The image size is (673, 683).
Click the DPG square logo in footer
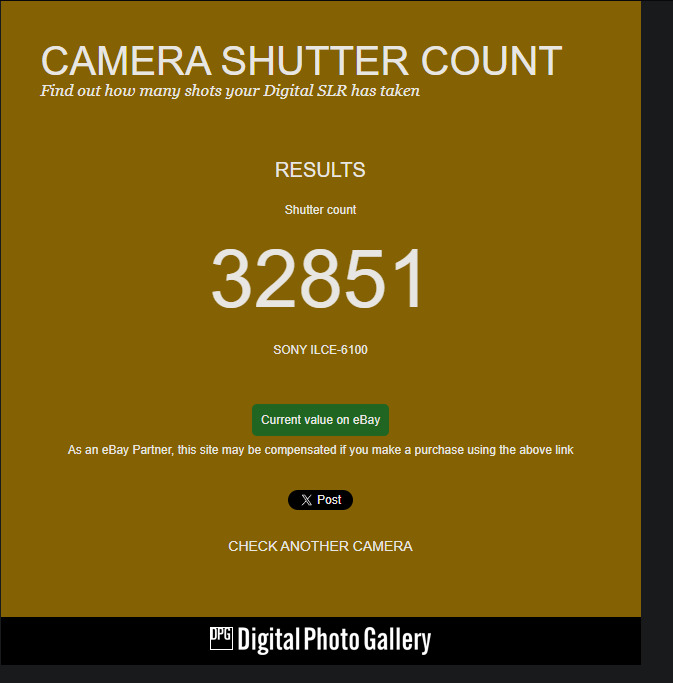(x=221, y=638)
